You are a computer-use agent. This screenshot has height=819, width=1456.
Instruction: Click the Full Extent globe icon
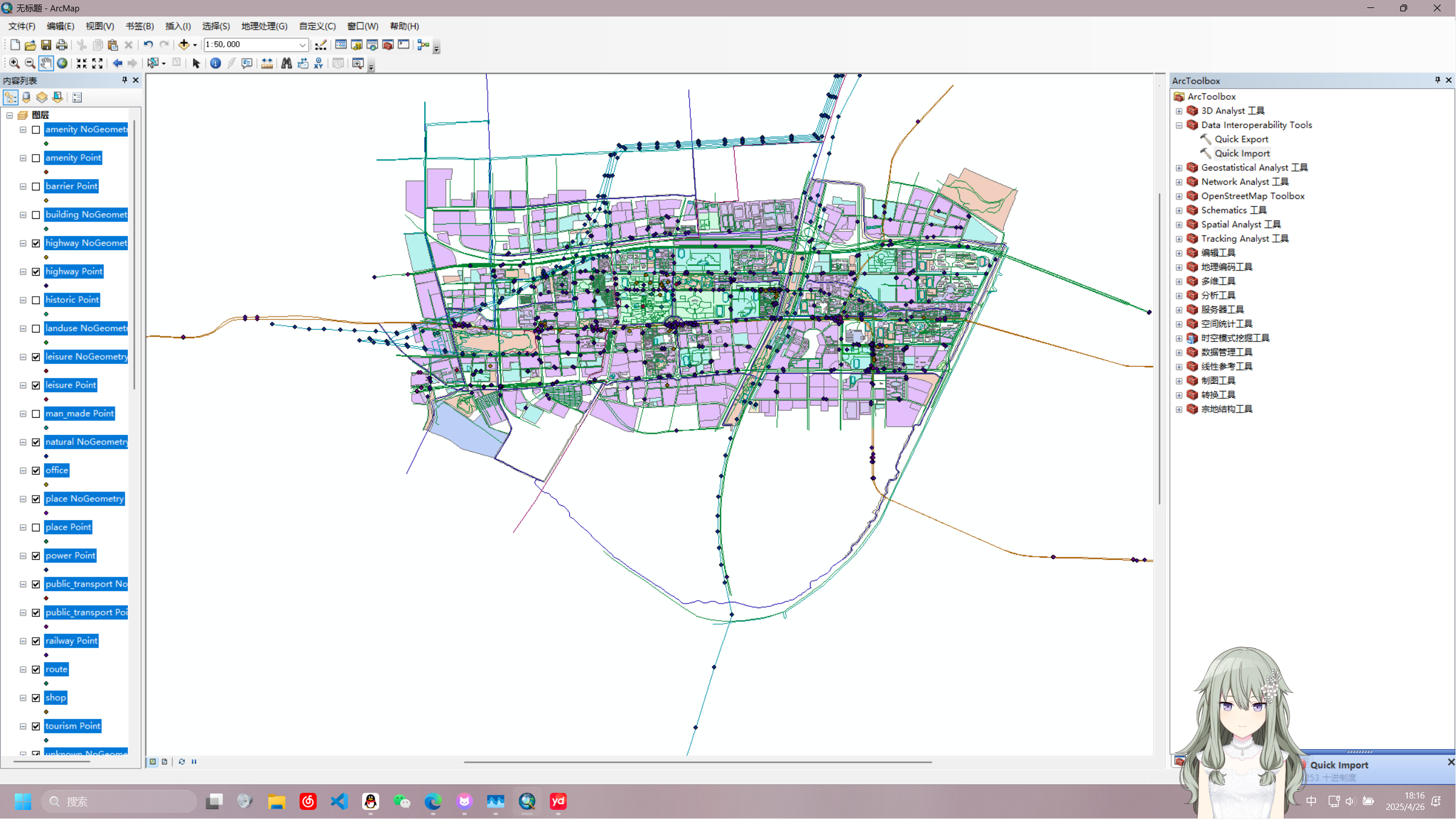62,63
